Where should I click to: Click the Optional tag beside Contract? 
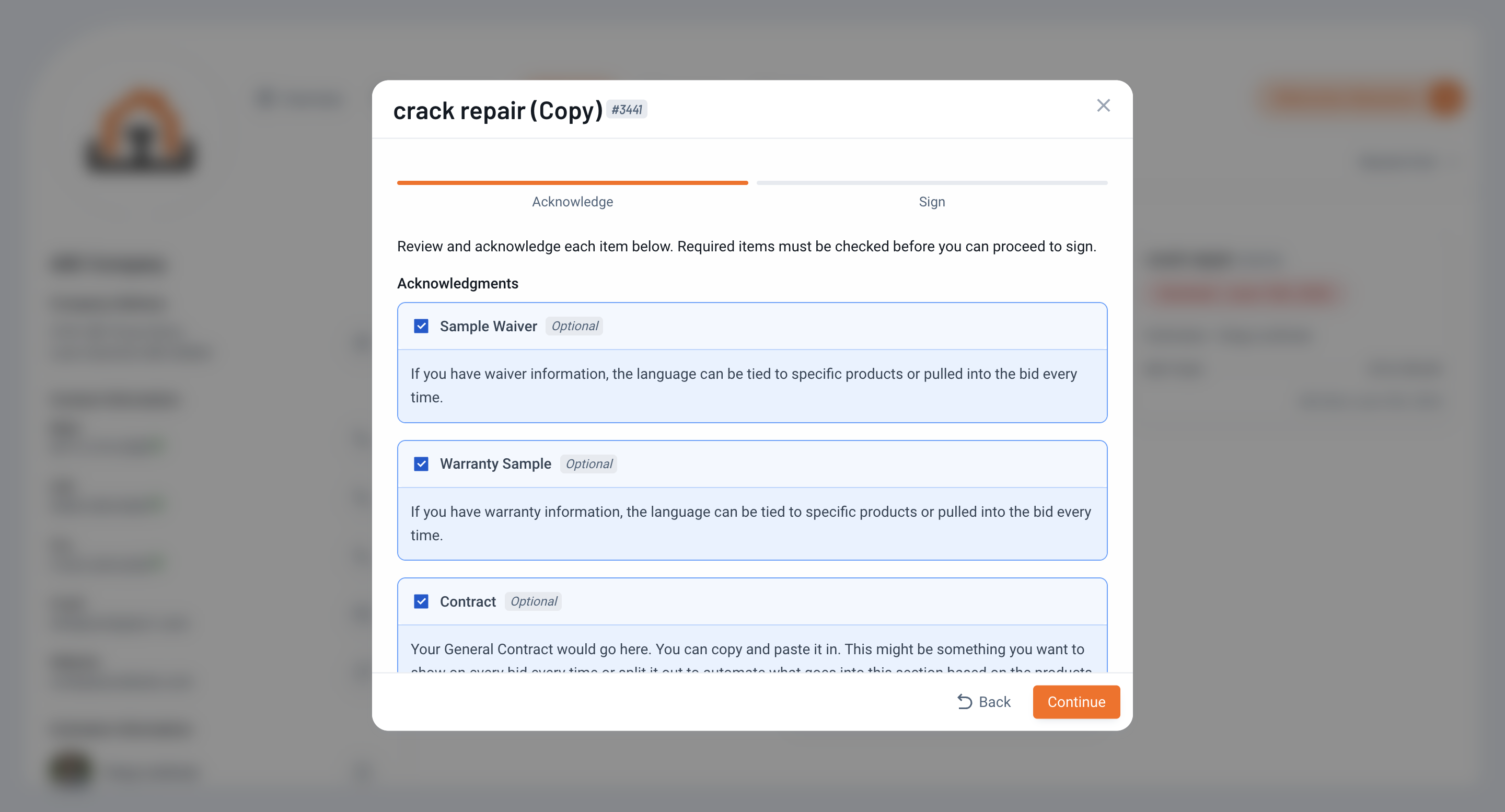tap(534, 601)
